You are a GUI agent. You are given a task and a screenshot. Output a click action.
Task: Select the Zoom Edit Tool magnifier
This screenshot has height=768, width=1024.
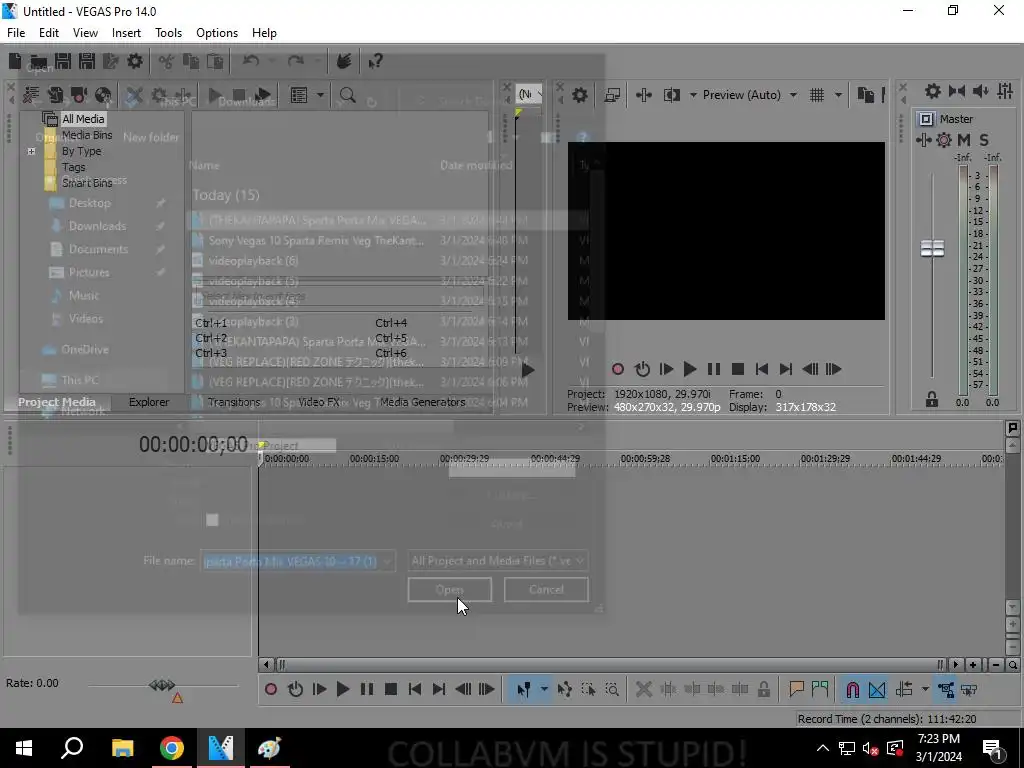613,690
